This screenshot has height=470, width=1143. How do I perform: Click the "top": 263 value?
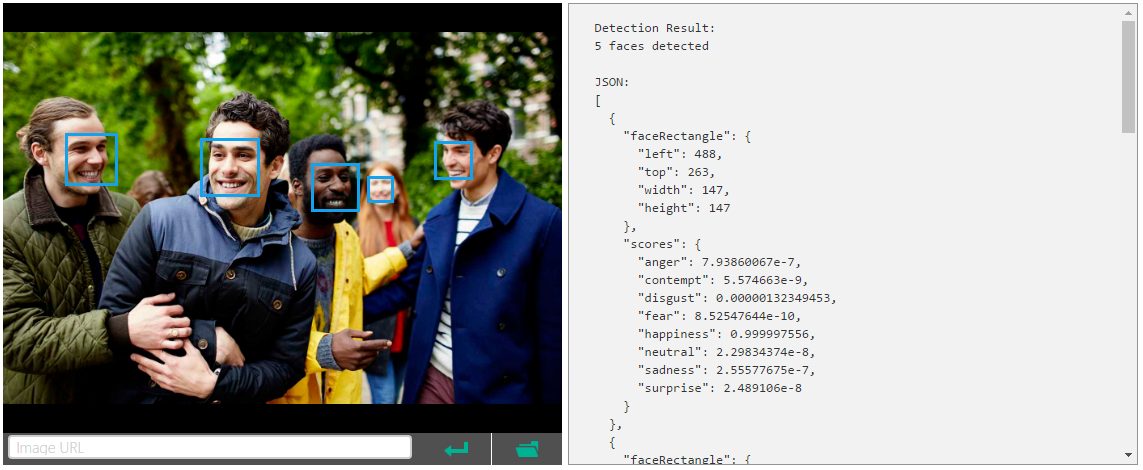click(x=676, y=172)
